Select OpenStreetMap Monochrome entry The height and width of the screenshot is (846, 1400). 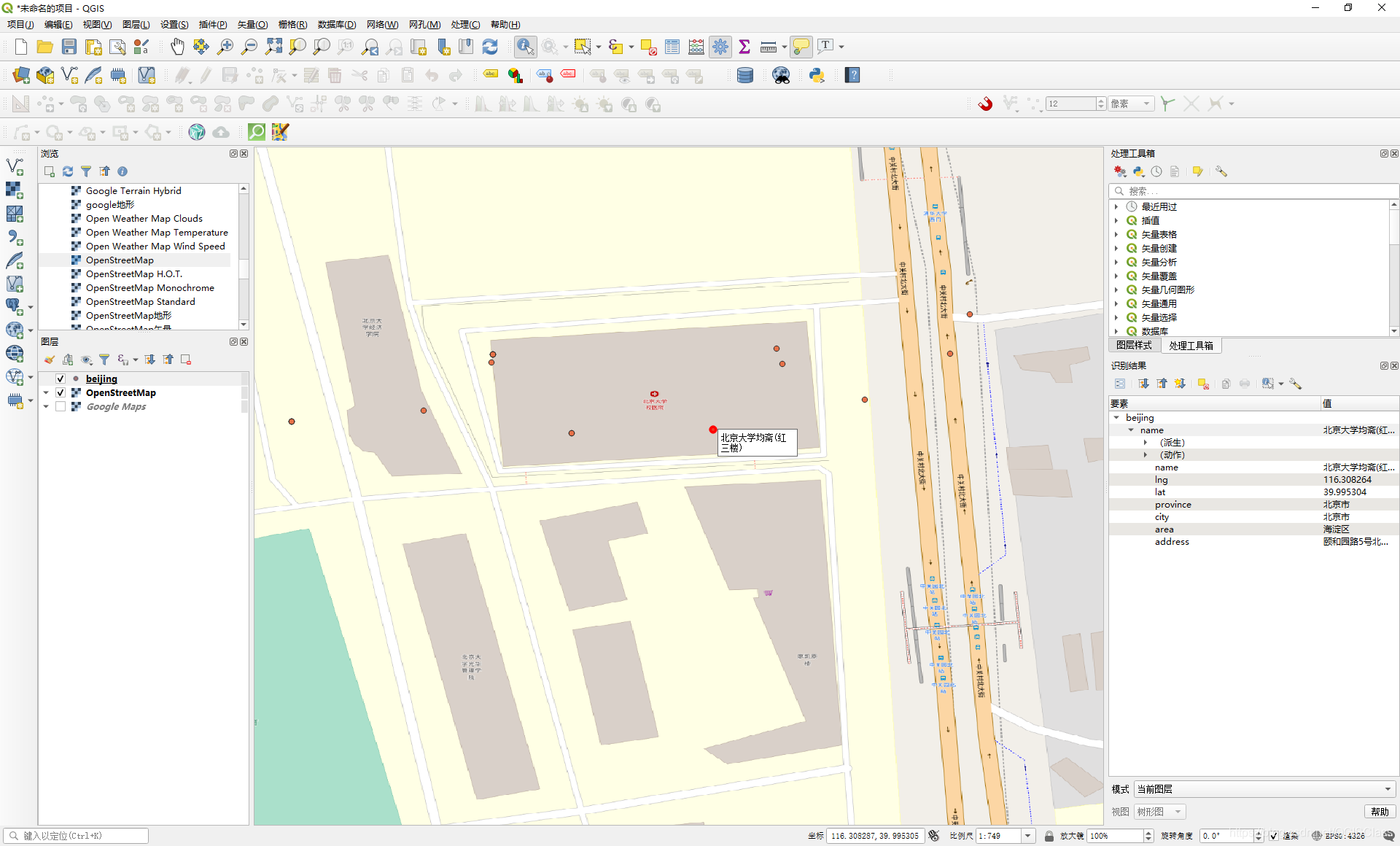click(x=150, y=288)
